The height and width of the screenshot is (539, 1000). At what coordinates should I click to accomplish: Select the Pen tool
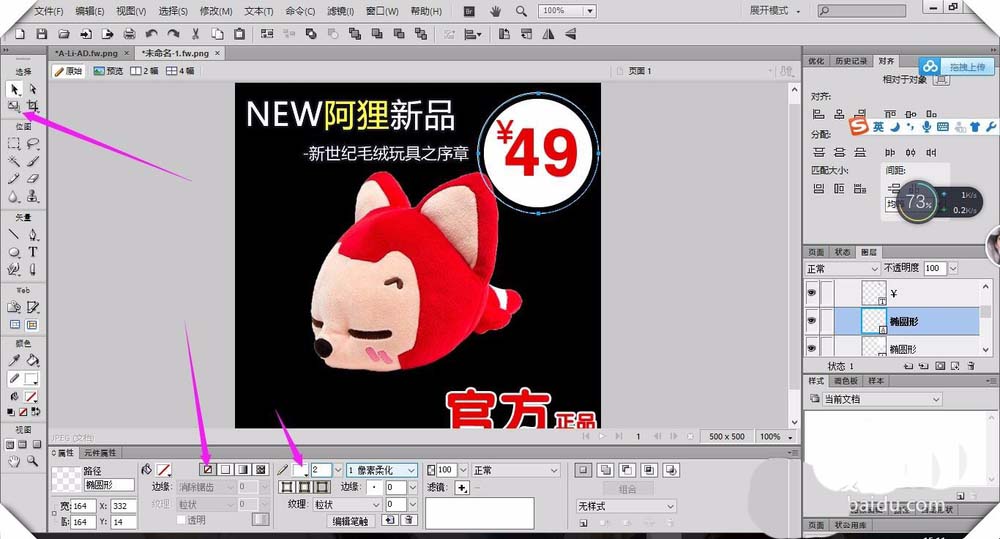(33, 236)
